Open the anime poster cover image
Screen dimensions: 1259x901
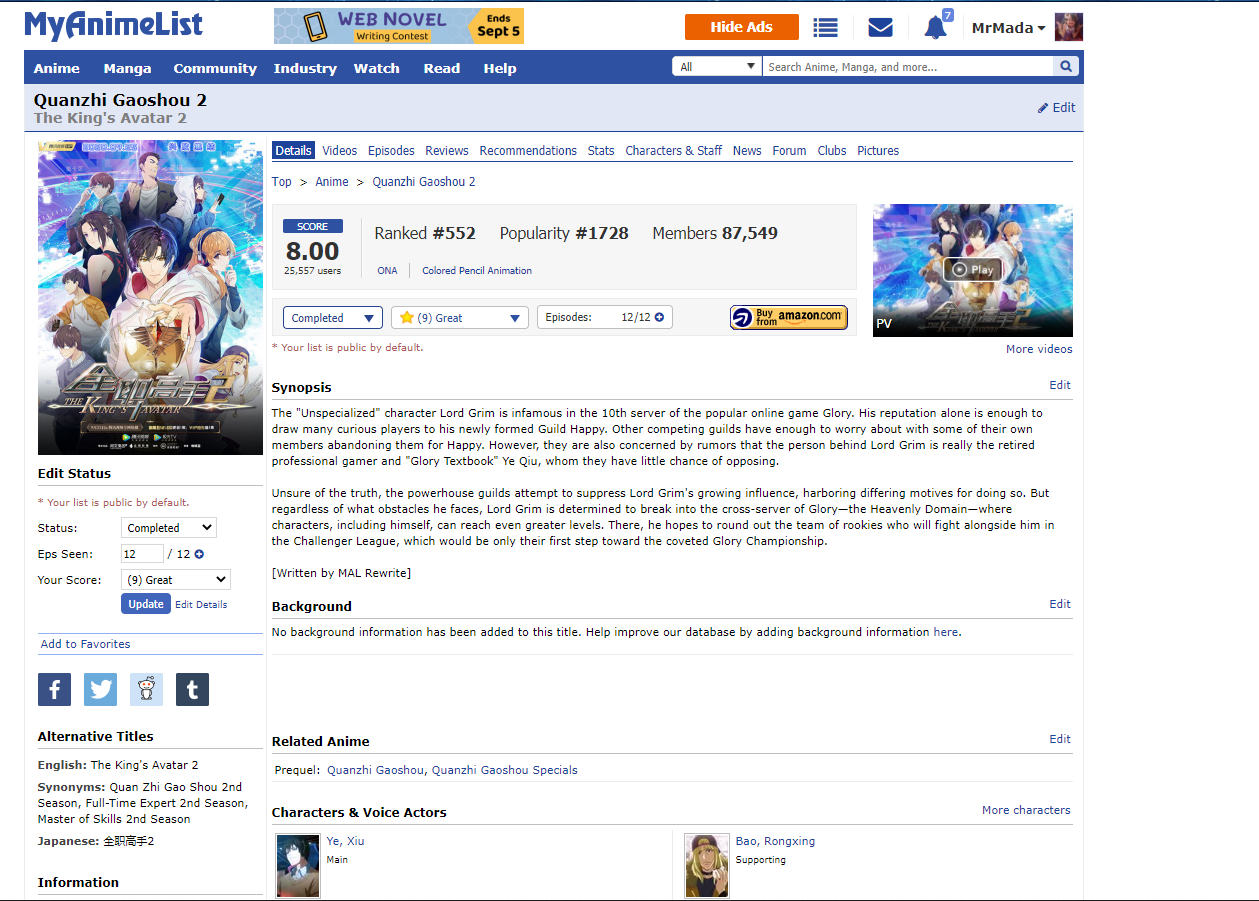[x=150, y=297]
